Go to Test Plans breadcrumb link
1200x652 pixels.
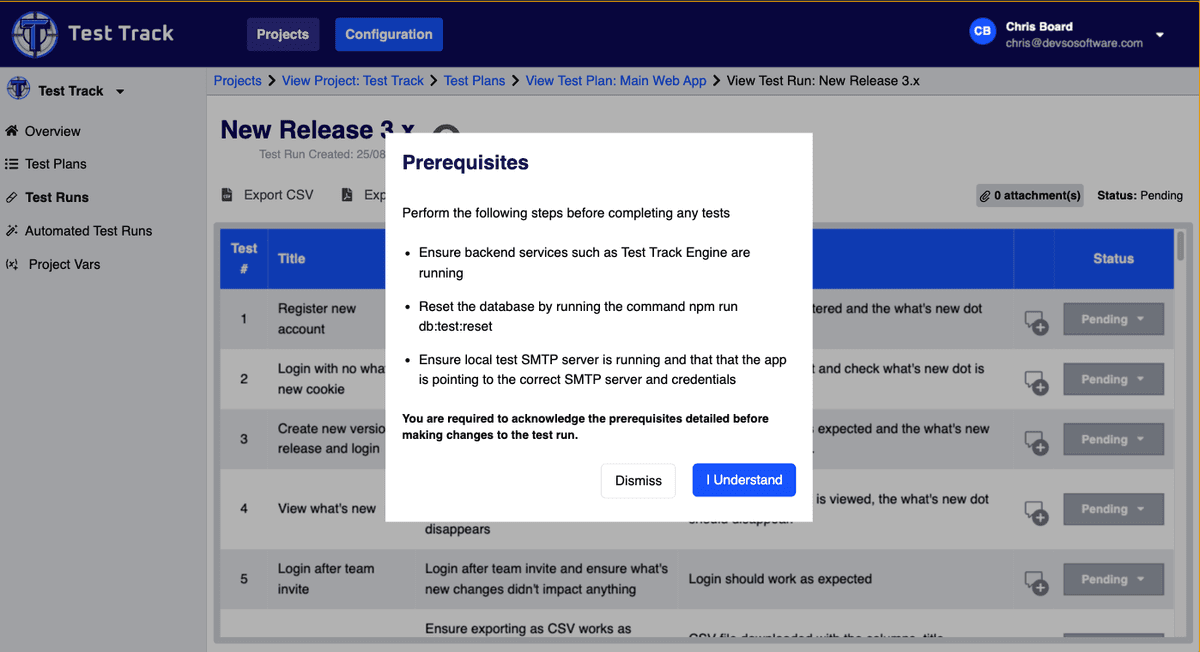[474, 80]
